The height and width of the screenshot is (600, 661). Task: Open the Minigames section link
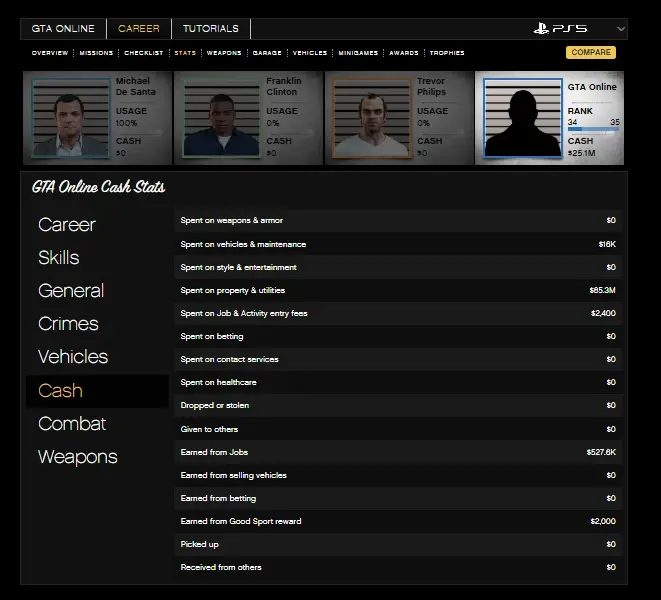tap(358, 53)
